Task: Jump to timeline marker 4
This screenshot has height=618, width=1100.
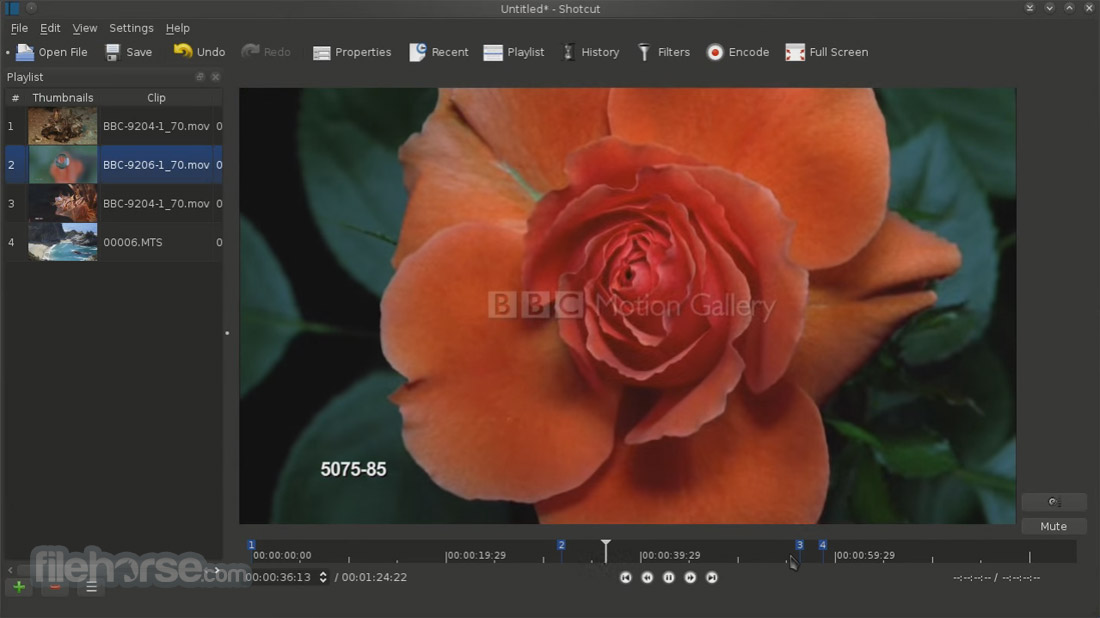Action: click(822, 545)
